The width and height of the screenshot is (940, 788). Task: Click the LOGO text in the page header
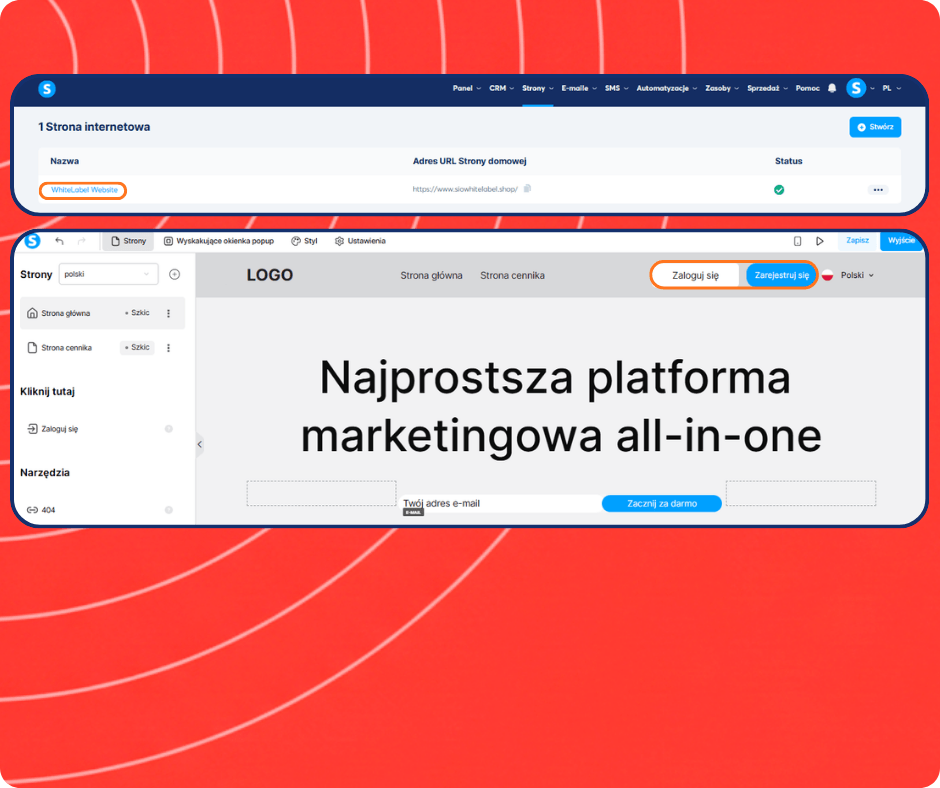click(270, 275)
